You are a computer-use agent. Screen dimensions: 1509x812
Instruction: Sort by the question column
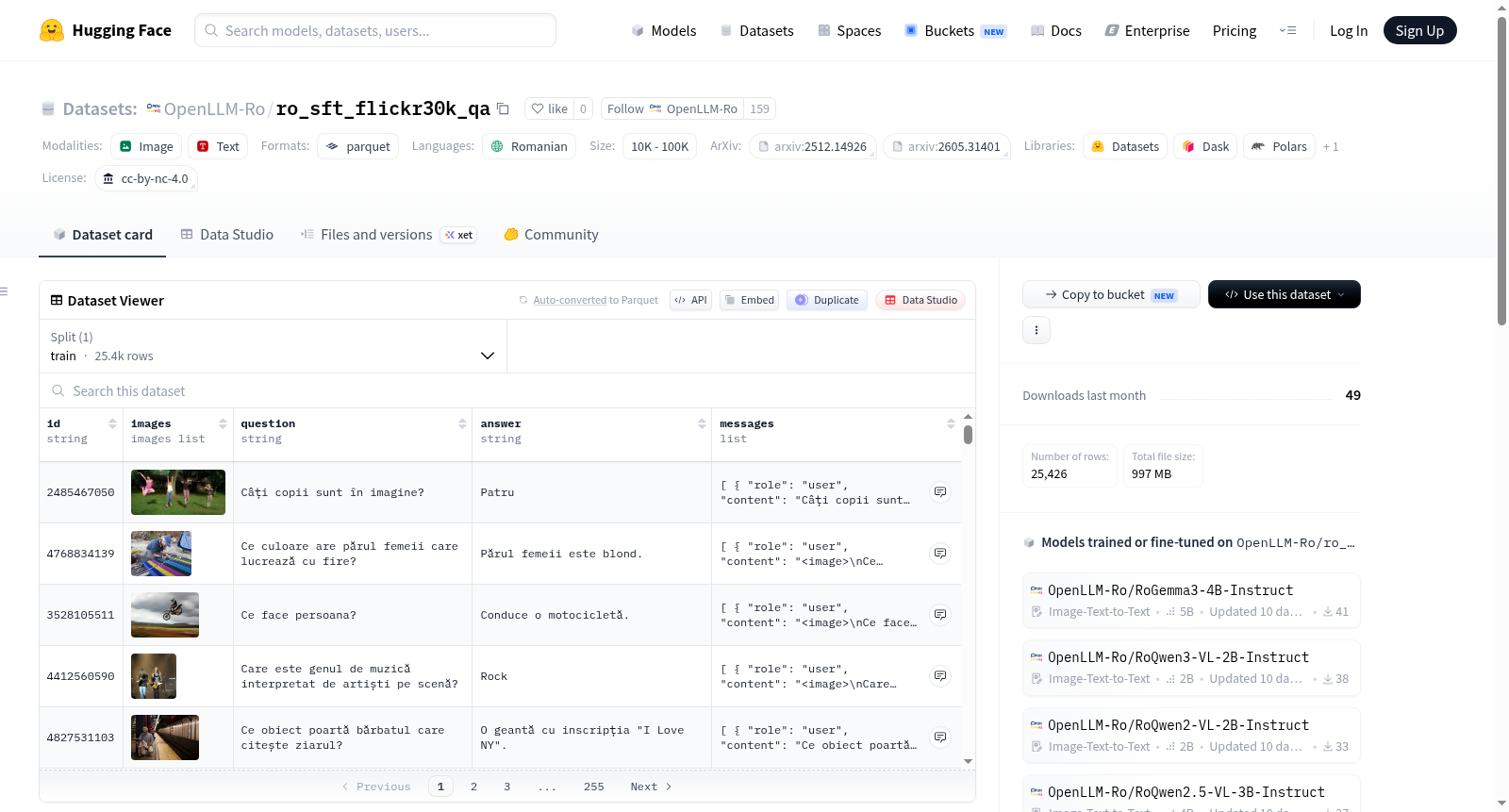pyautogui.click(x=462, y=423)
